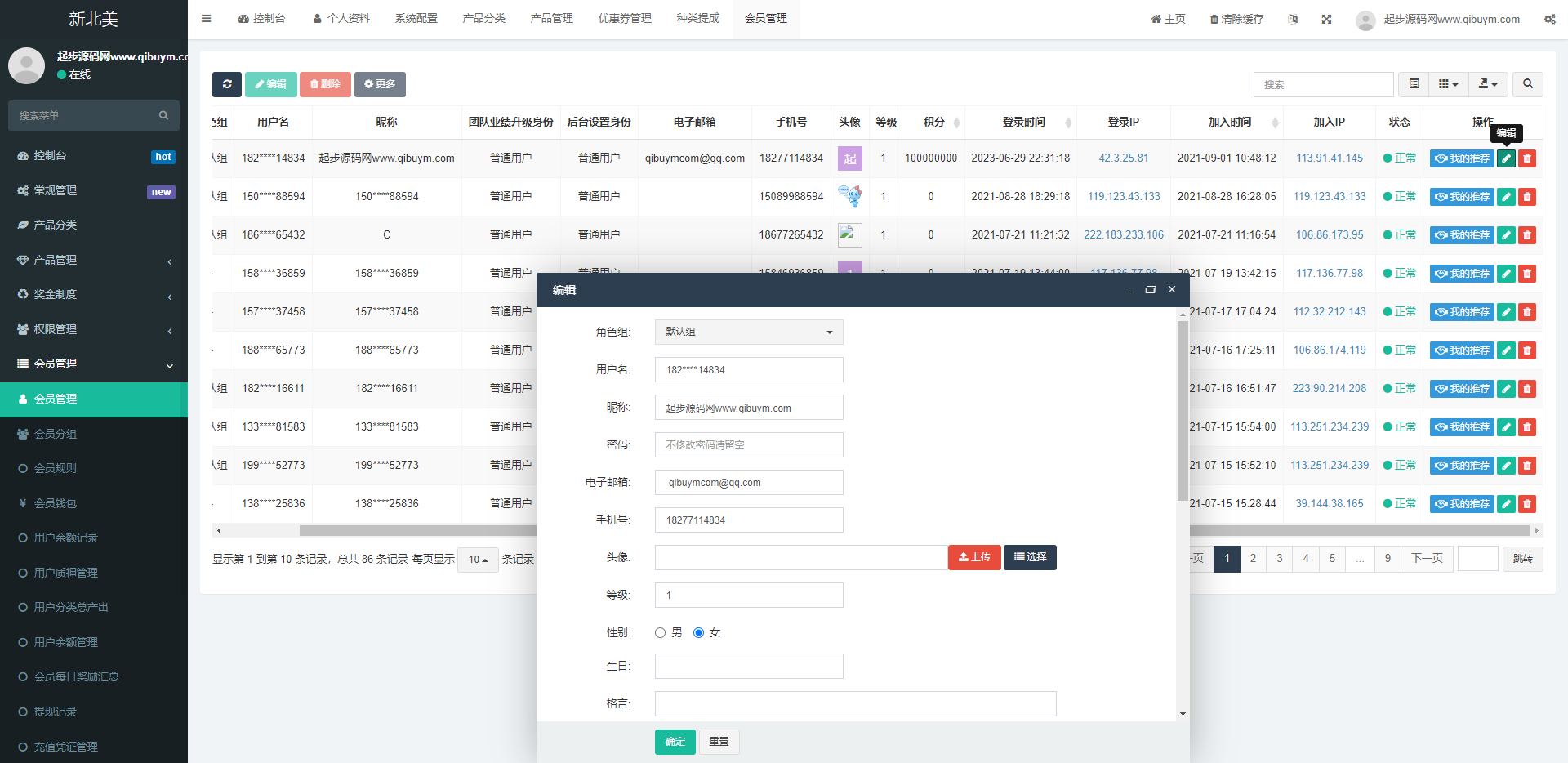Click red delete icon for user 150****88594
Image resolution: width=1568 pixels, height=763 pixels.
(1526, 197)
